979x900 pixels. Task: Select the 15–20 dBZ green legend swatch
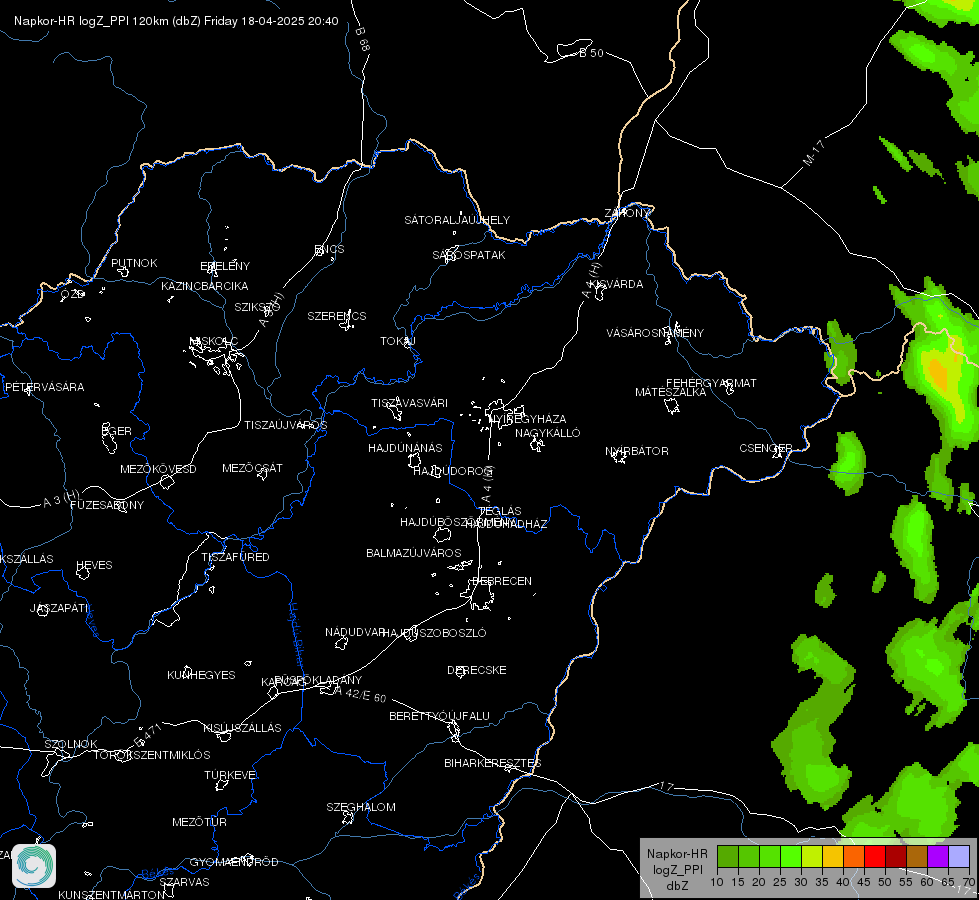749,857
